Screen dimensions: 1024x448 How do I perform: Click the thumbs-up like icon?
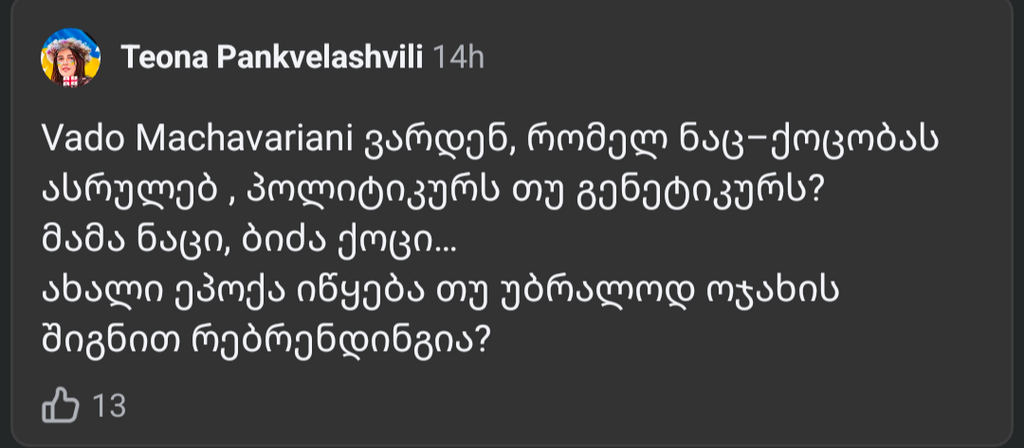(62, 406)
